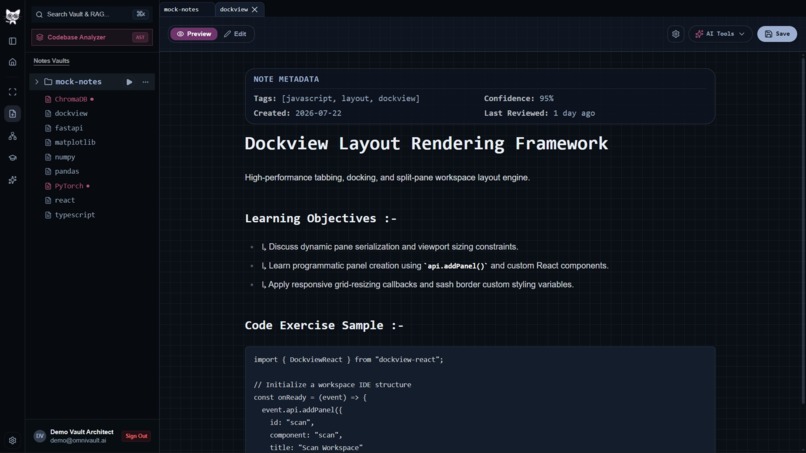Open note settings gear in toolbar
Screen dimensions: 806x453
[675, 34]
